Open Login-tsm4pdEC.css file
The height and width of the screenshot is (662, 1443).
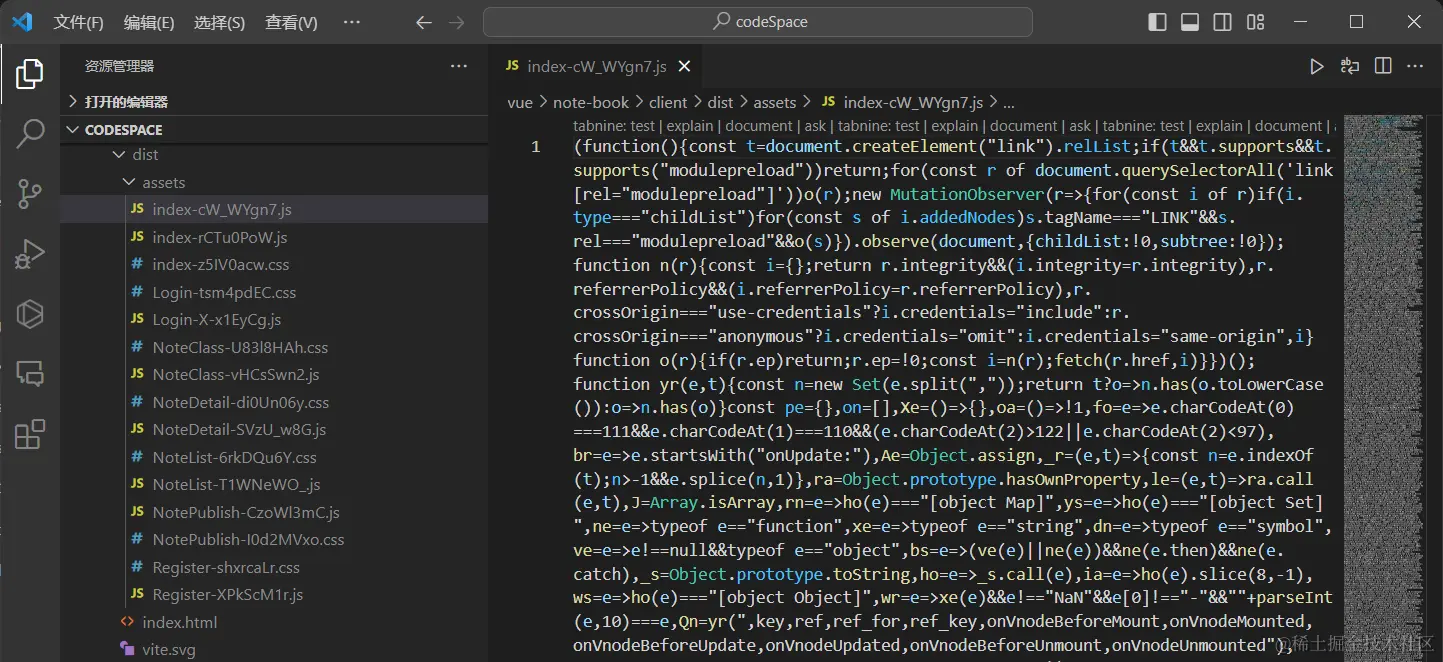click(x=274, y=293)
